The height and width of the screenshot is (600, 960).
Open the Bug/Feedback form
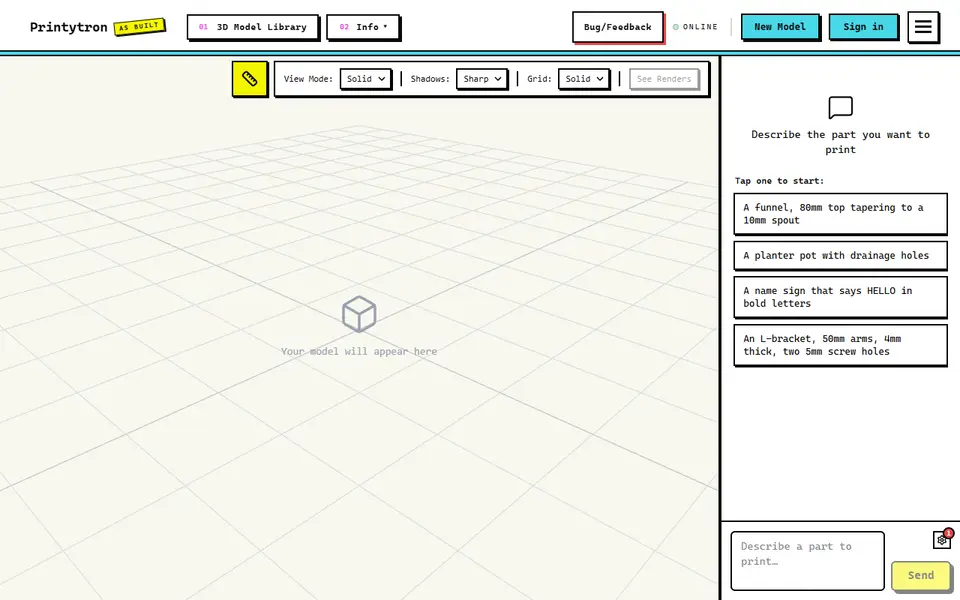tap(617, 27)
